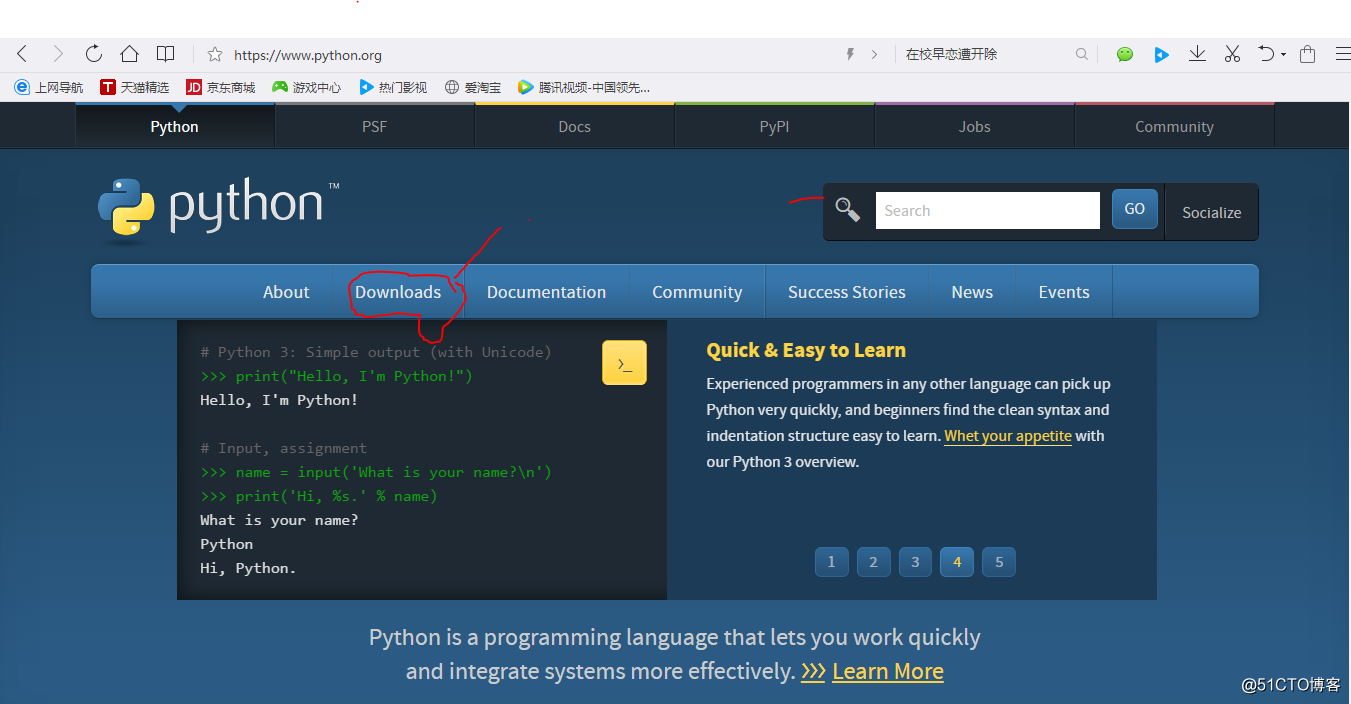Open the browser home page icon
The width and height of the screenshot is (1351, 704).
pos(130,54)
